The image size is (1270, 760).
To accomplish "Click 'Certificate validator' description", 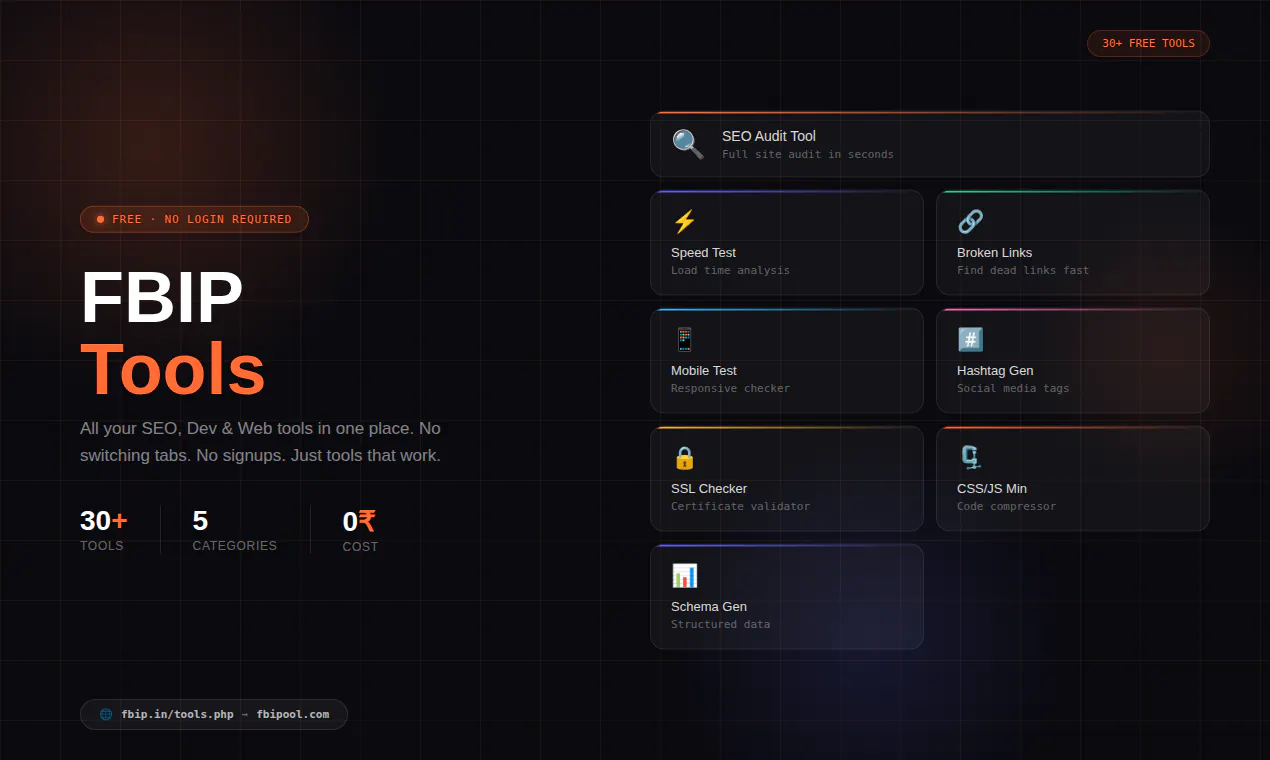I will click(x=740, y=507).
